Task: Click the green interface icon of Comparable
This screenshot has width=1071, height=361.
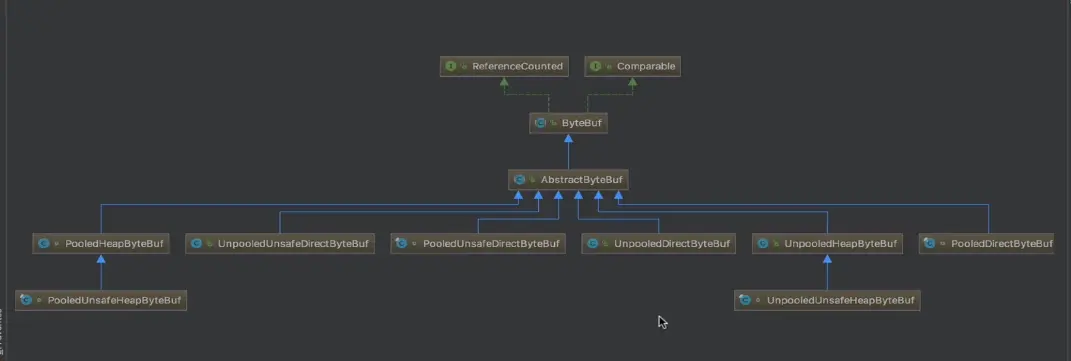Action: [596, 66]
